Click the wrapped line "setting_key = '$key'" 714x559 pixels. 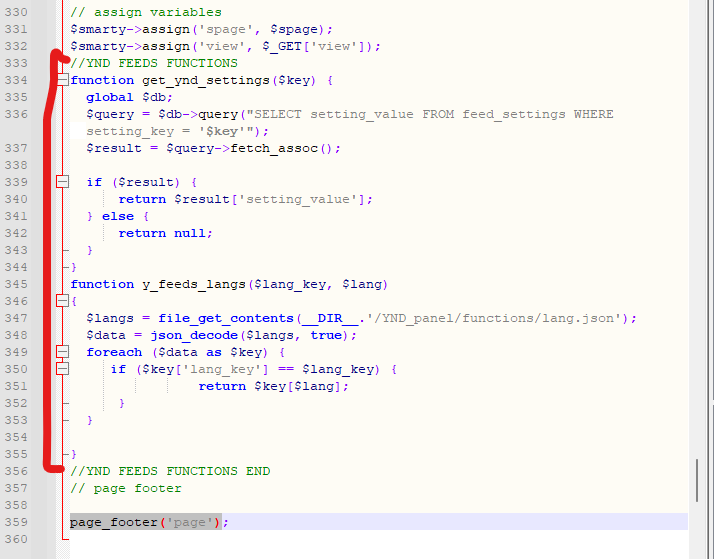[169, 131]
